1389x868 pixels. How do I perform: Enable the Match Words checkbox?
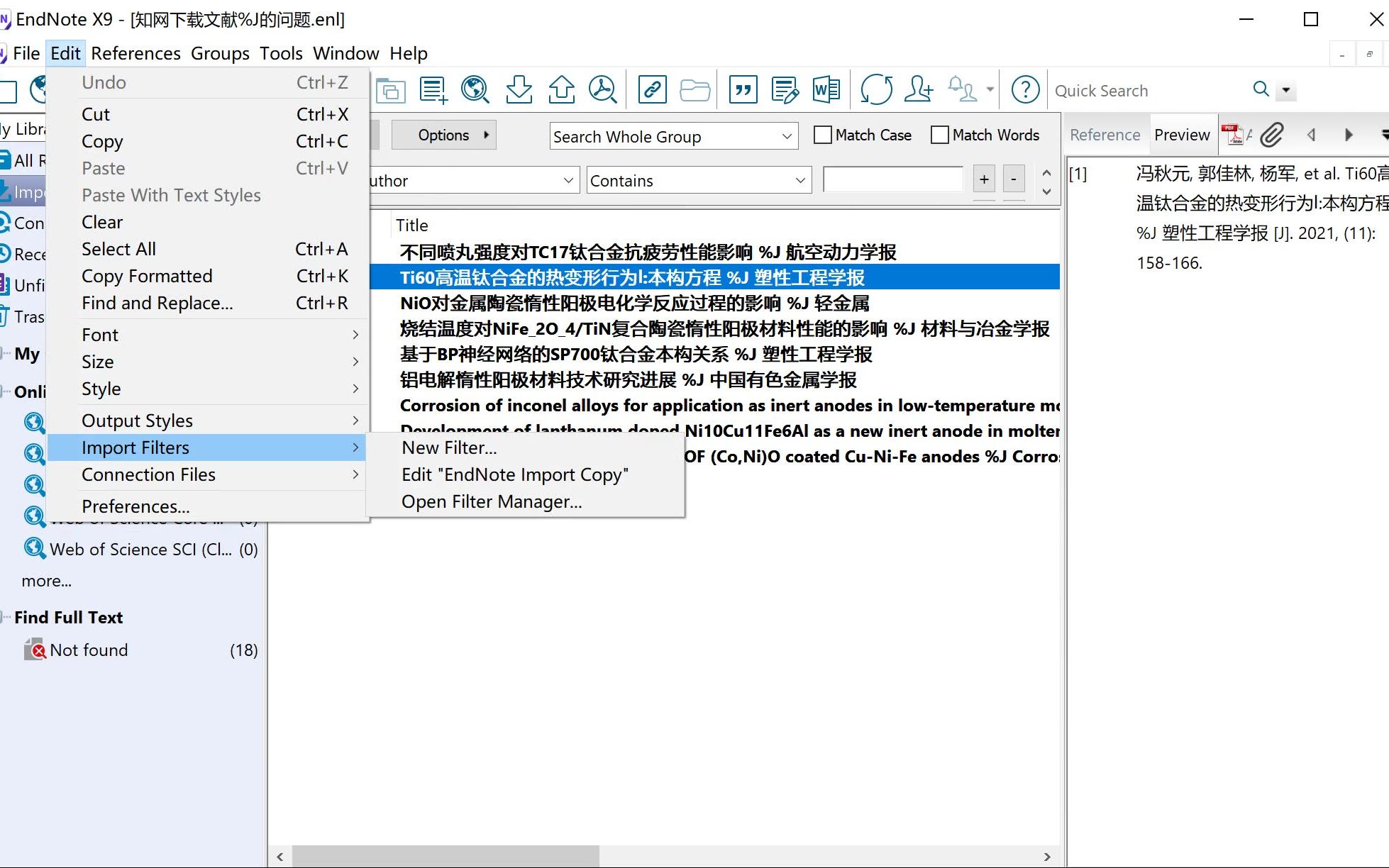939,135
